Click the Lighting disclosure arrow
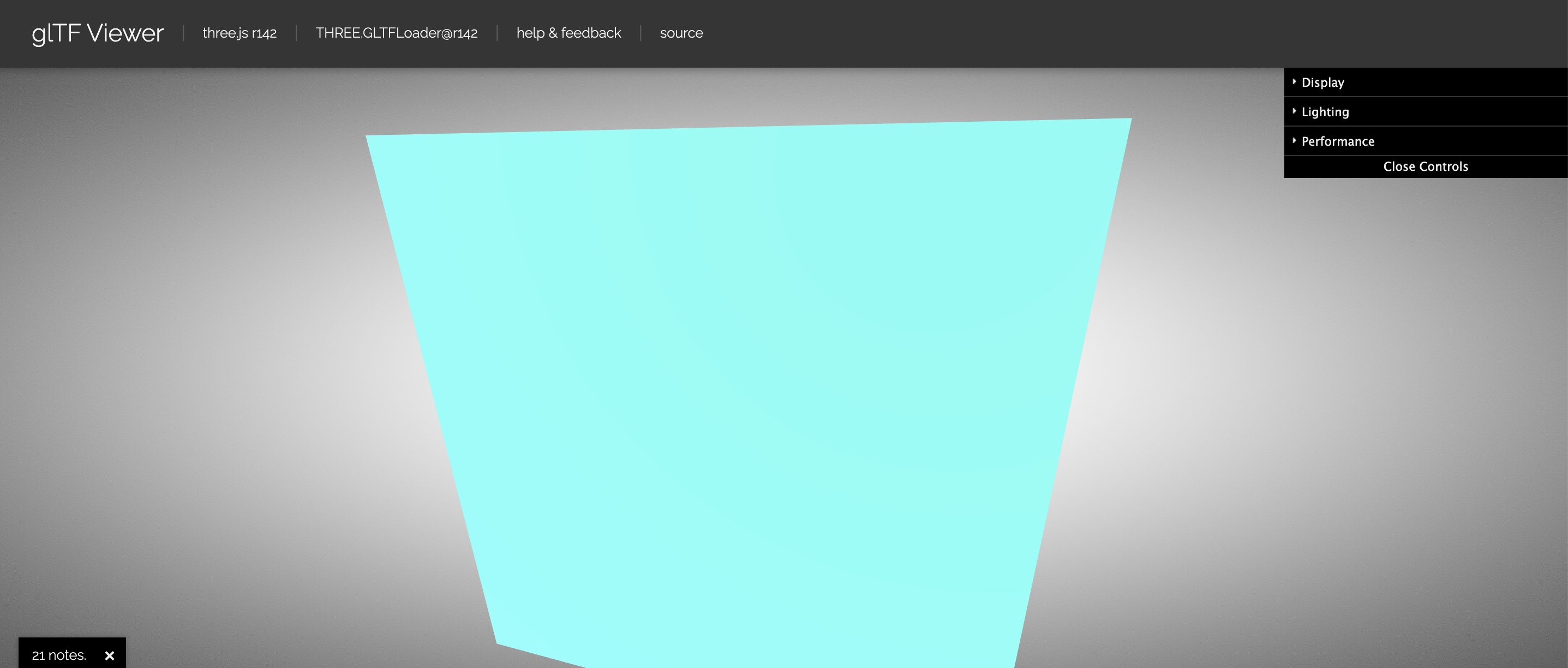Image resolution: width=1568 pixels, height=668 pixels. click(x=1294, y=111)
